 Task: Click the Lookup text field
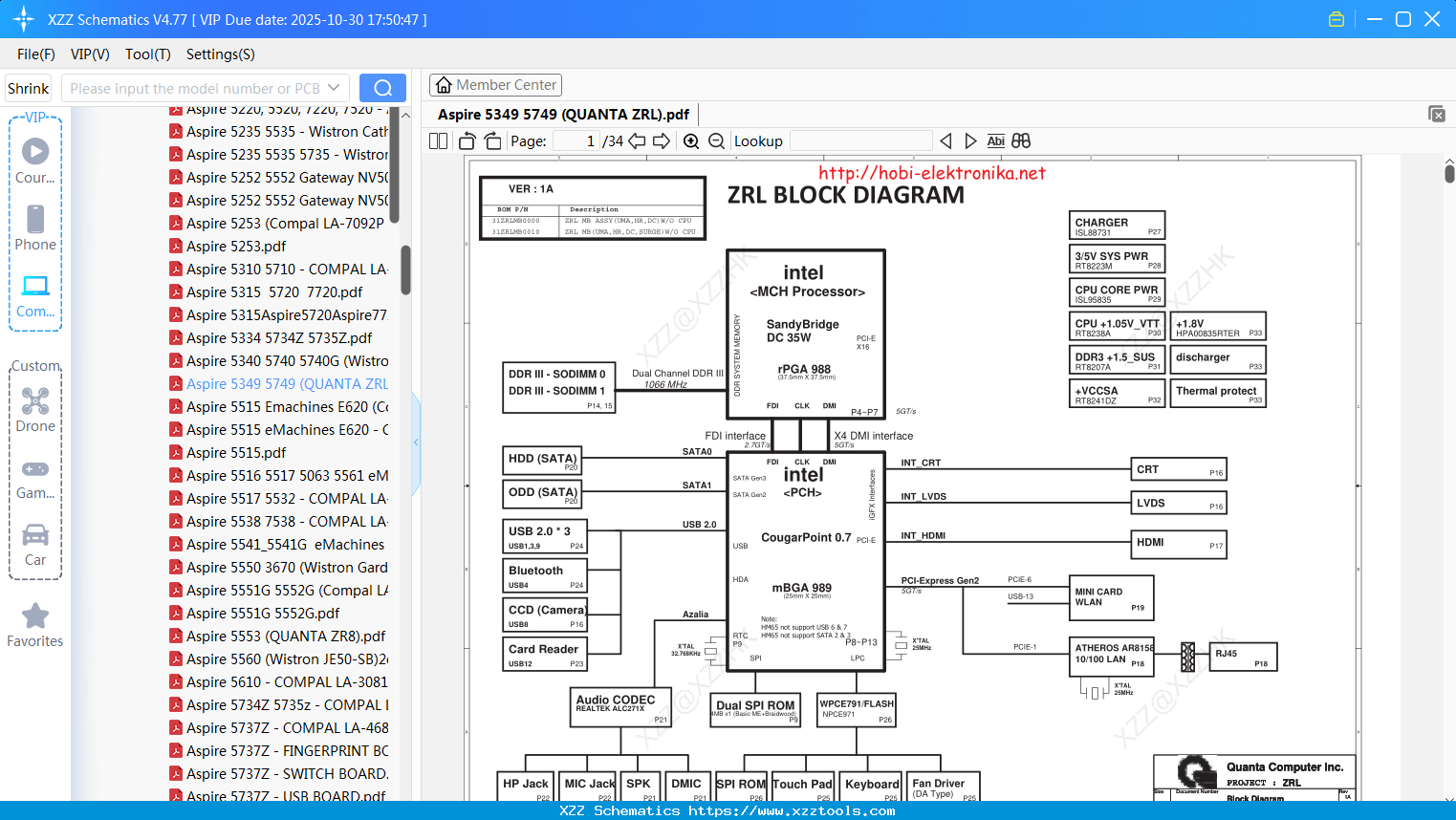(860, 141)
